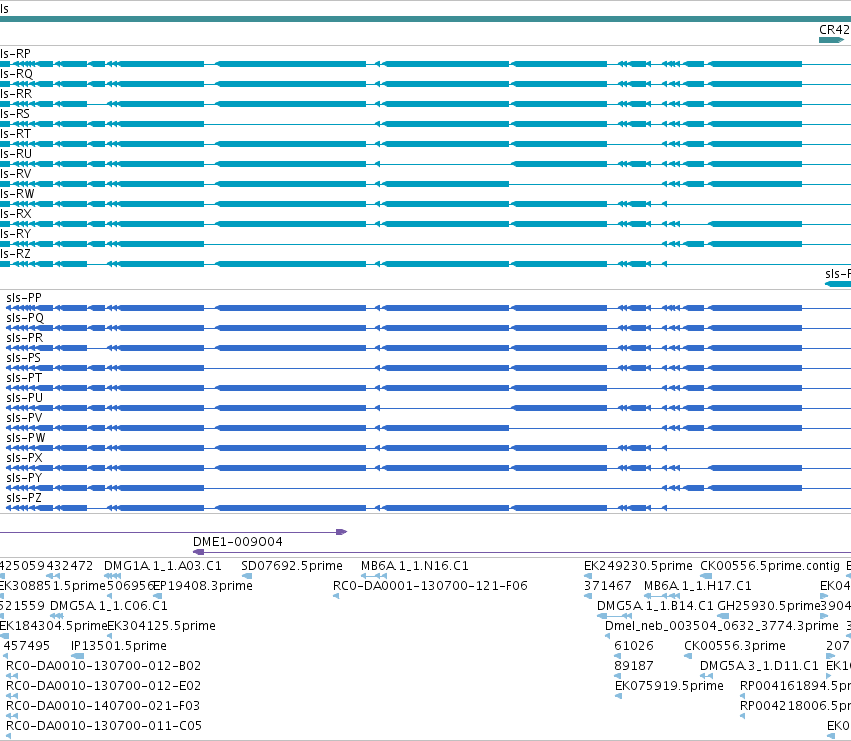Select the ls-RP transcript label

click(15, 54)
